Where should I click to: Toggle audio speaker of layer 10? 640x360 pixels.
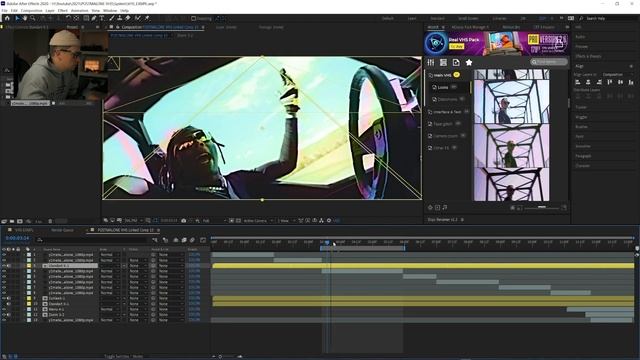pos(9,304)
